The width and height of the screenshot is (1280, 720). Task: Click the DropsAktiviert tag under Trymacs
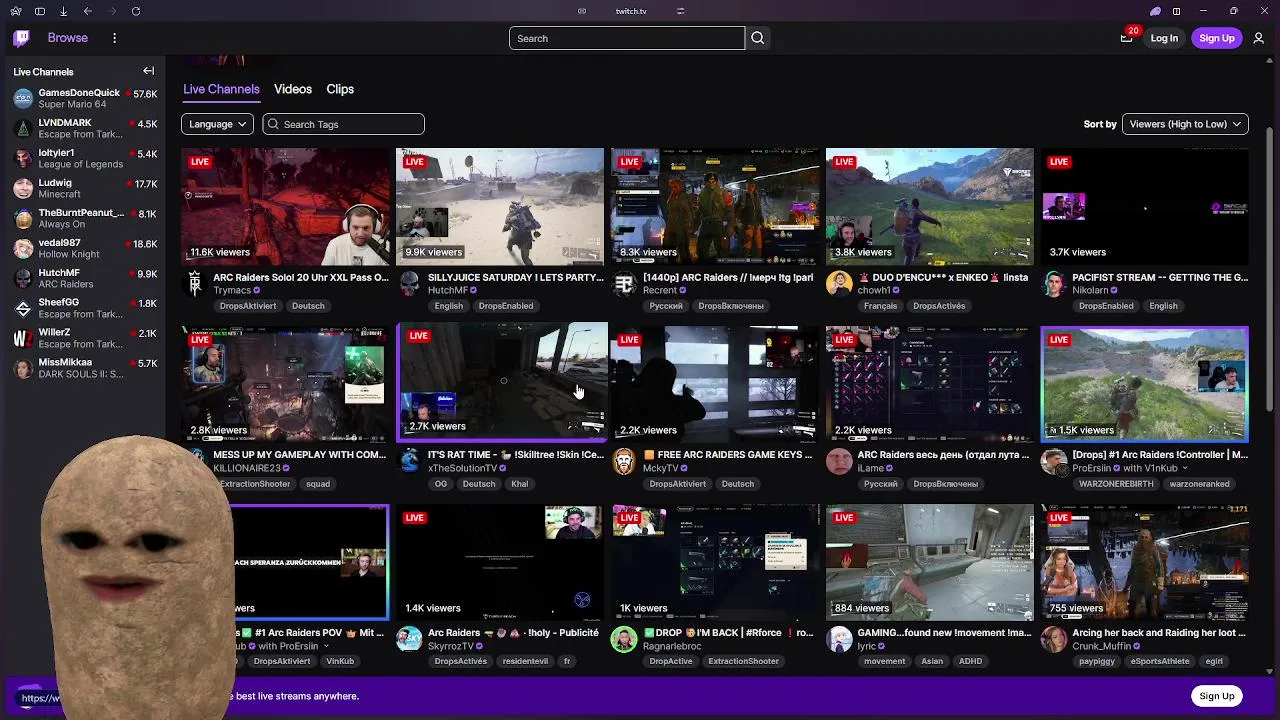[x=248, y=306]
